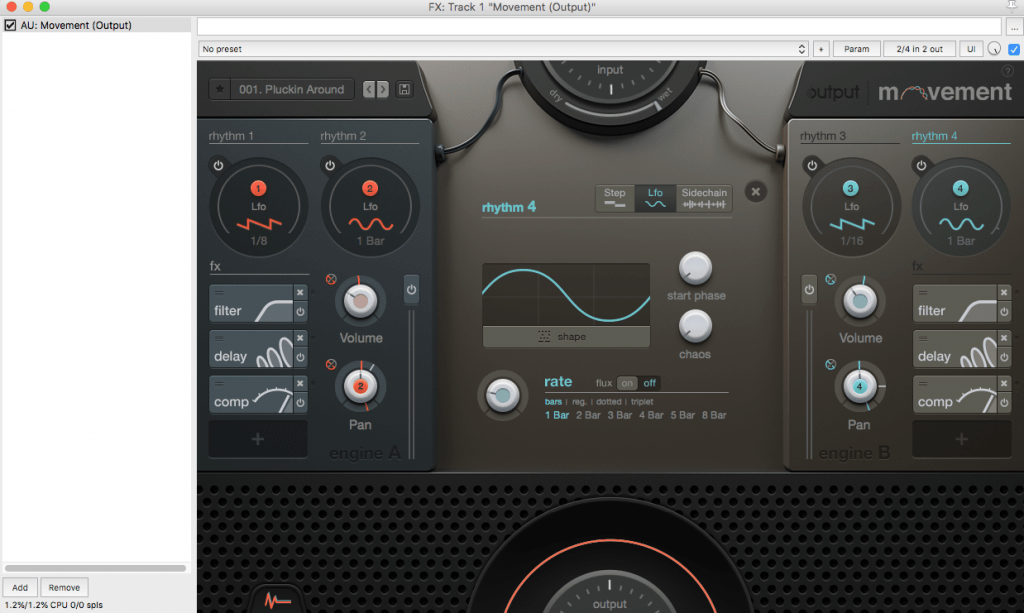Toggle engine B comp power
The width and height of the screenshot is (1024, 613).
(x=1004, y=403)
